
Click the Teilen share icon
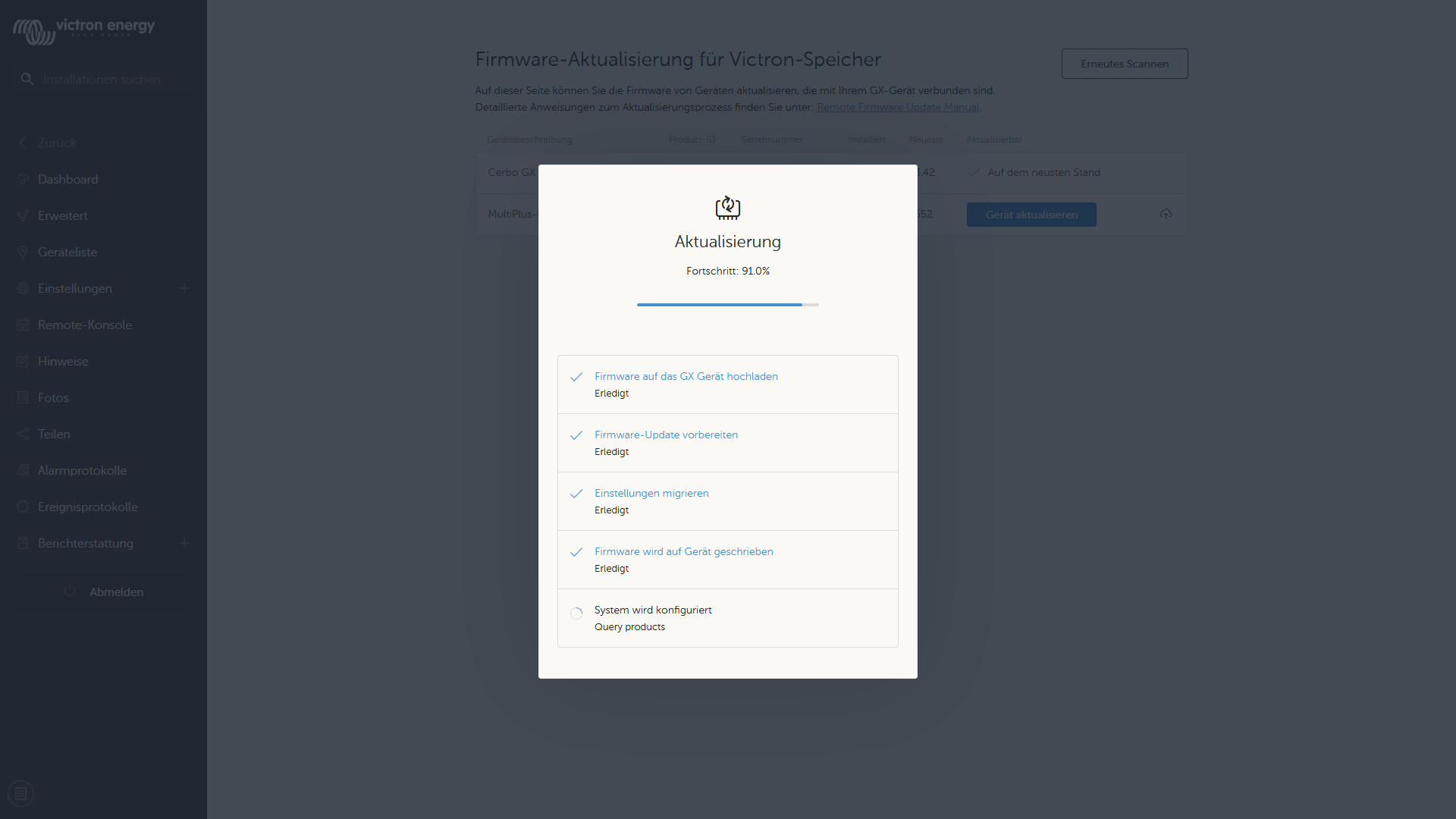(23, 435)
